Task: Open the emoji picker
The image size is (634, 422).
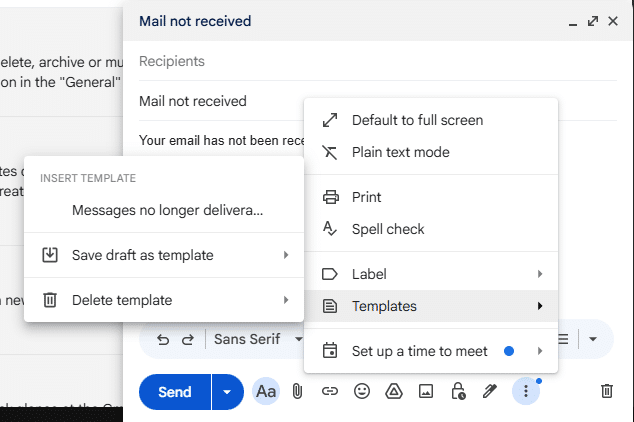Action: click(362, 392)
